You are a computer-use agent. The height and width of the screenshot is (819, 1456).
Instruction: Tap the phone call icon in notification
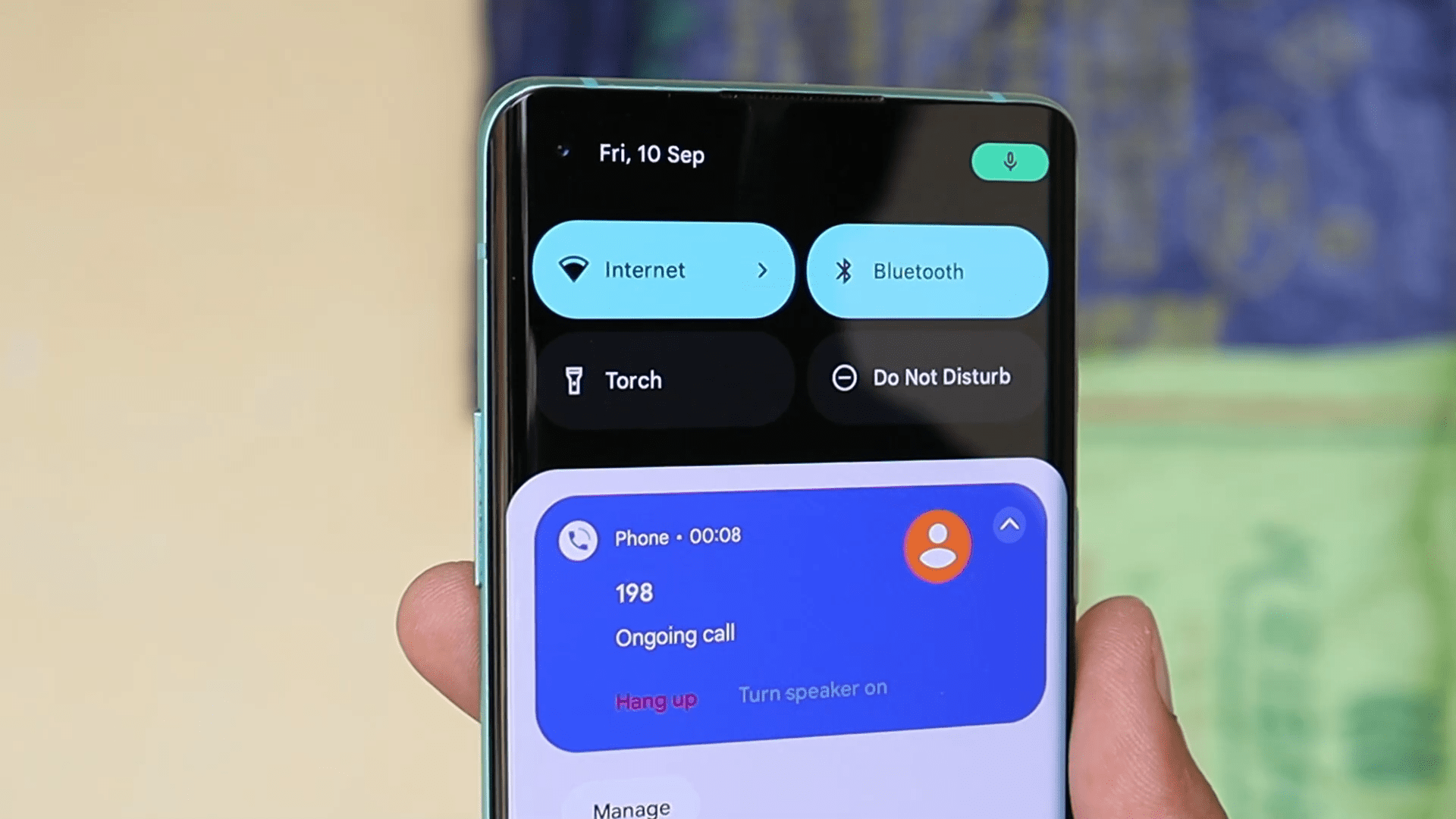[576, 538]
